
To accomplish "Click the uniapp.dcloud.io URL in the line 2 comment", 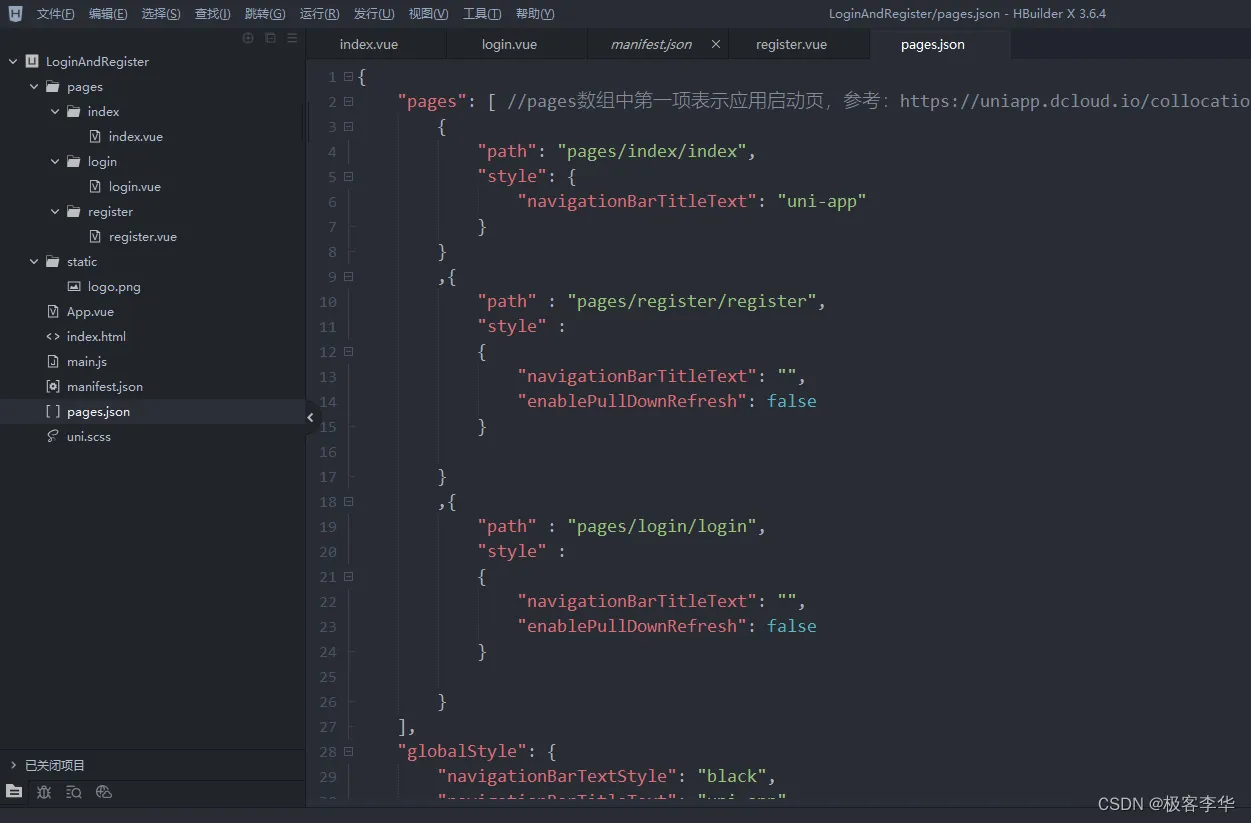I will point(1075,101).
